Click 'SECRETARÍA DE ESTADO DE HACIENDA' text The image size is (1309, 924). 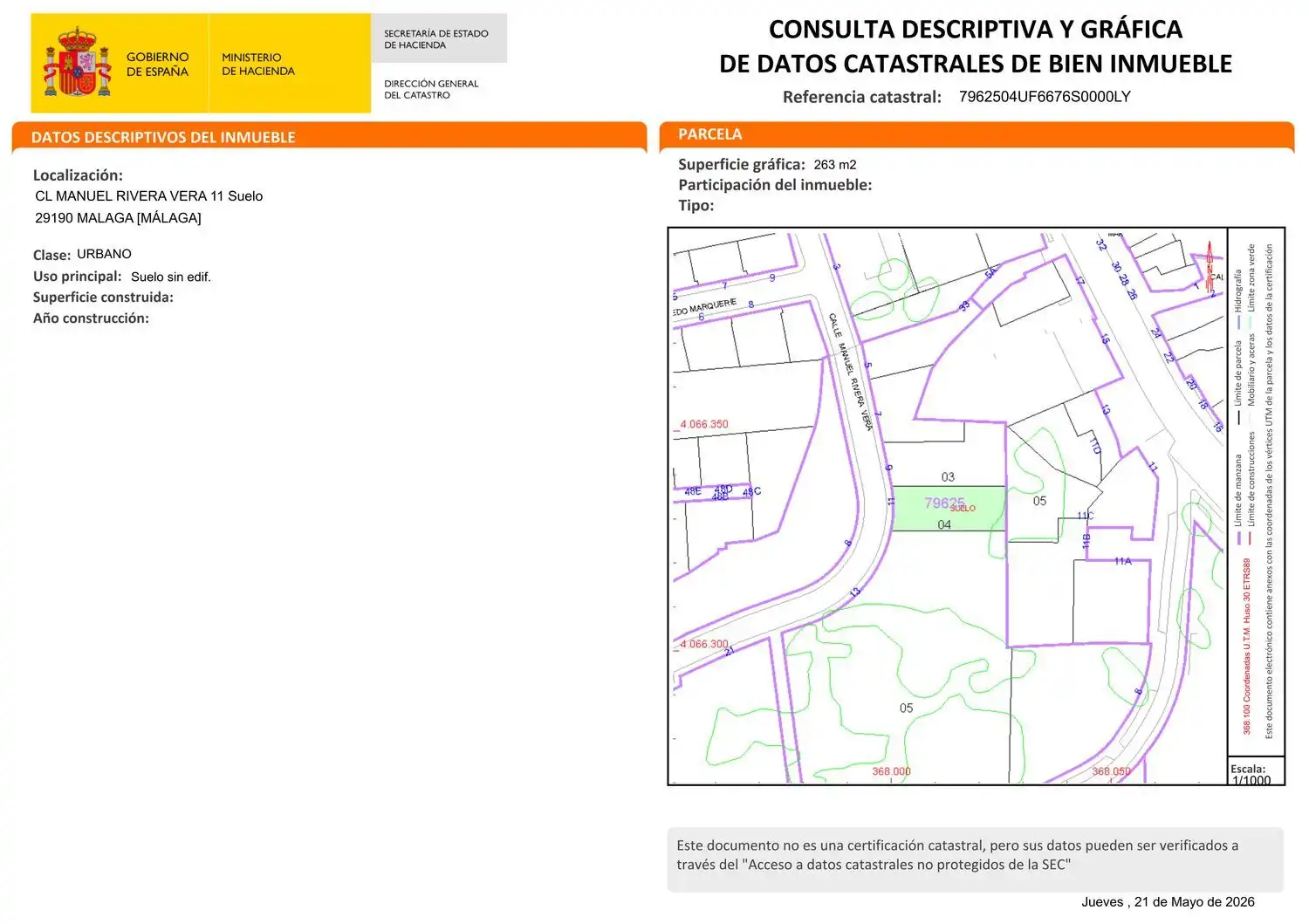point(436,39)
